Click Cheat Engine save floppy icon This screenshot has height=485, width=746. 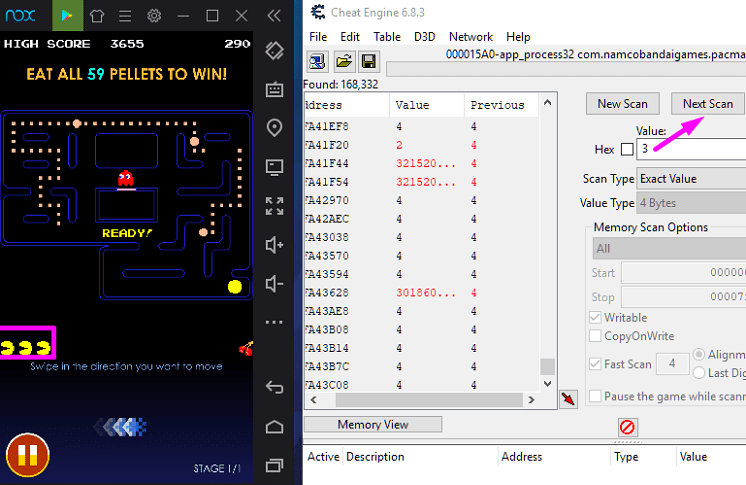tap(369, 61)
